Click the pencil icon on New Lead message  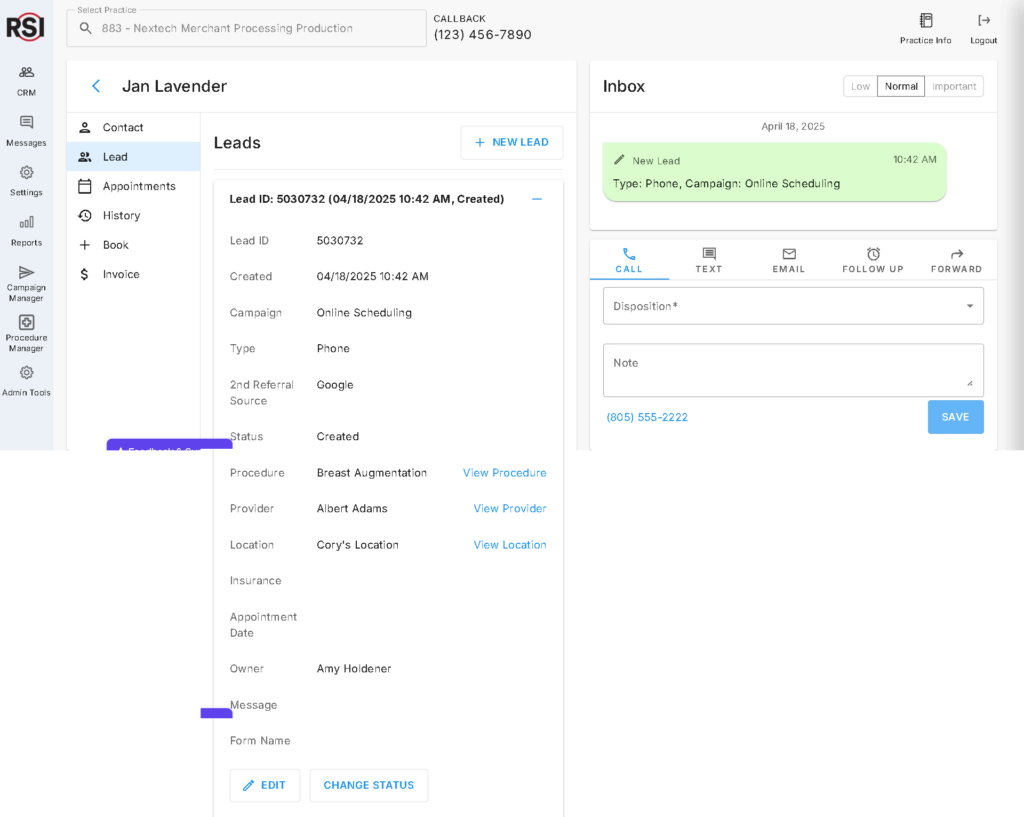(619, 160)
